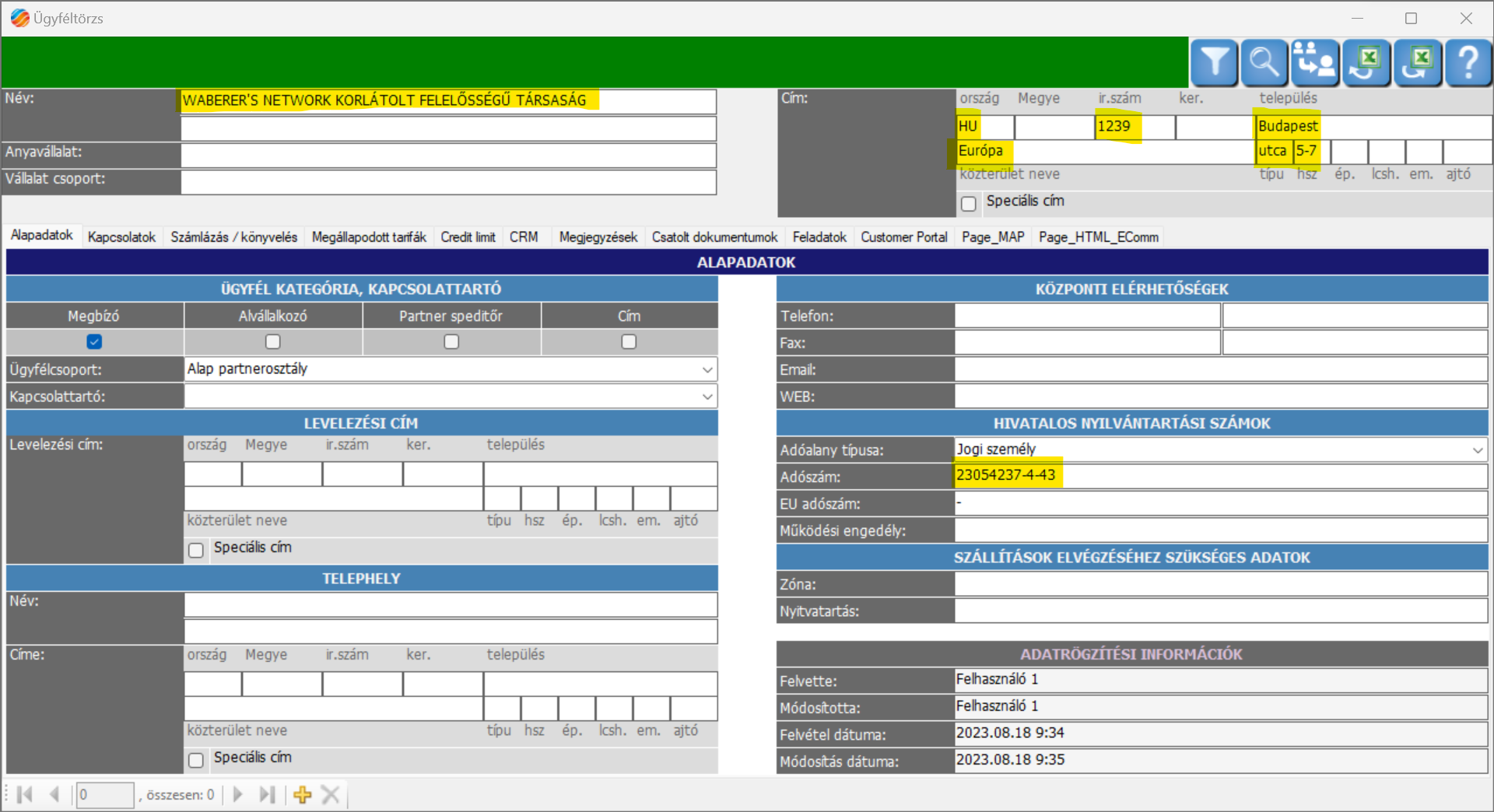Click the ir.szám field showing 1239

point(1135,126)
